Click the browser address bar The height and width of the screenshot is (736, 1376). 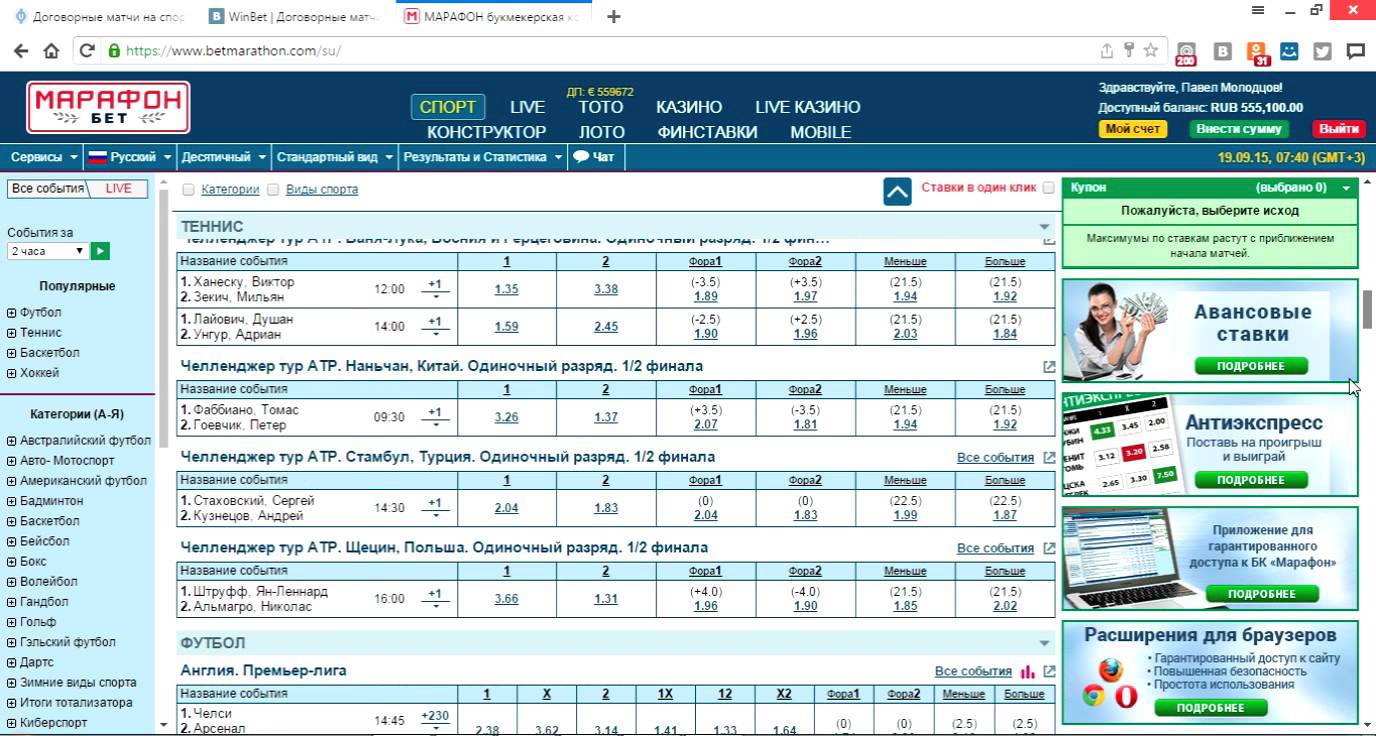click(600, 51)
